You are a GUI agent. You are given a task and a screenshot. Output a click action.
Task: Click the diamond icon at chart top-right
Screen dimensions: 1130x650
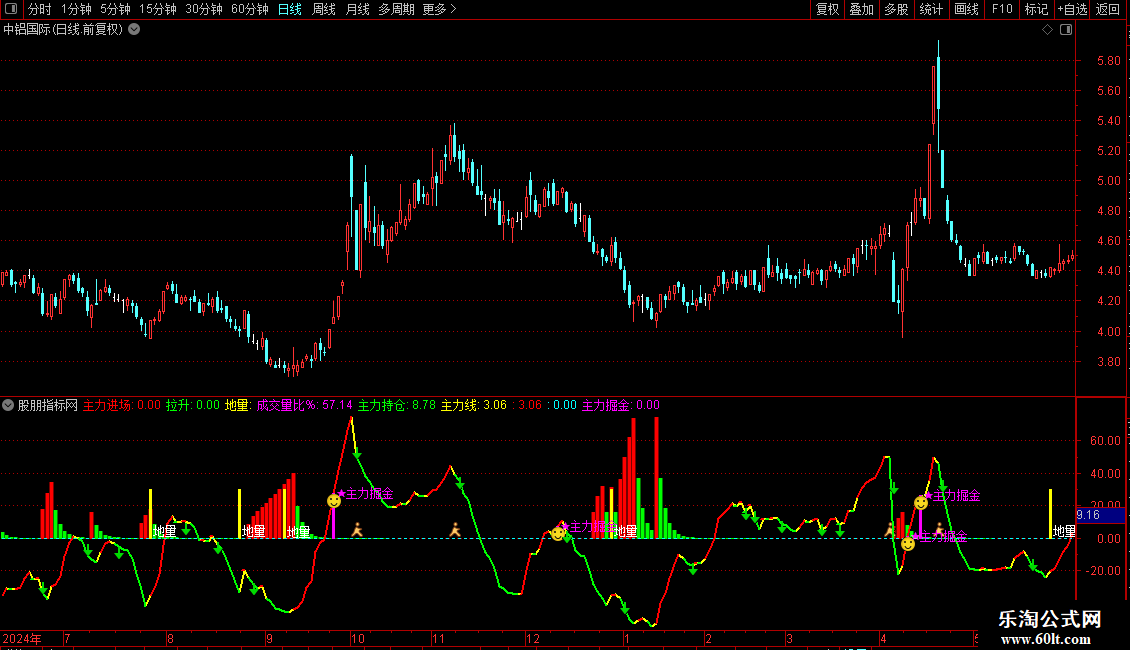(1047, 30)
